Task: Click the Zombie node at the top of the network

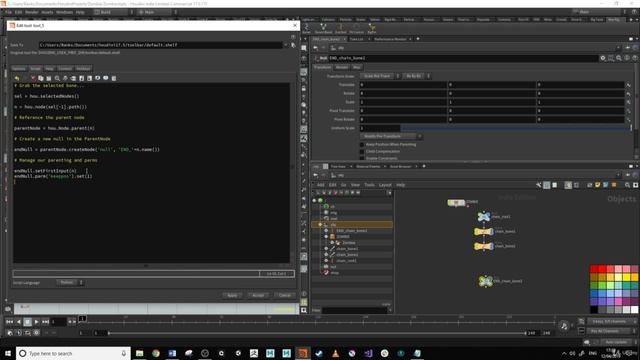Action: coord(456,202)
